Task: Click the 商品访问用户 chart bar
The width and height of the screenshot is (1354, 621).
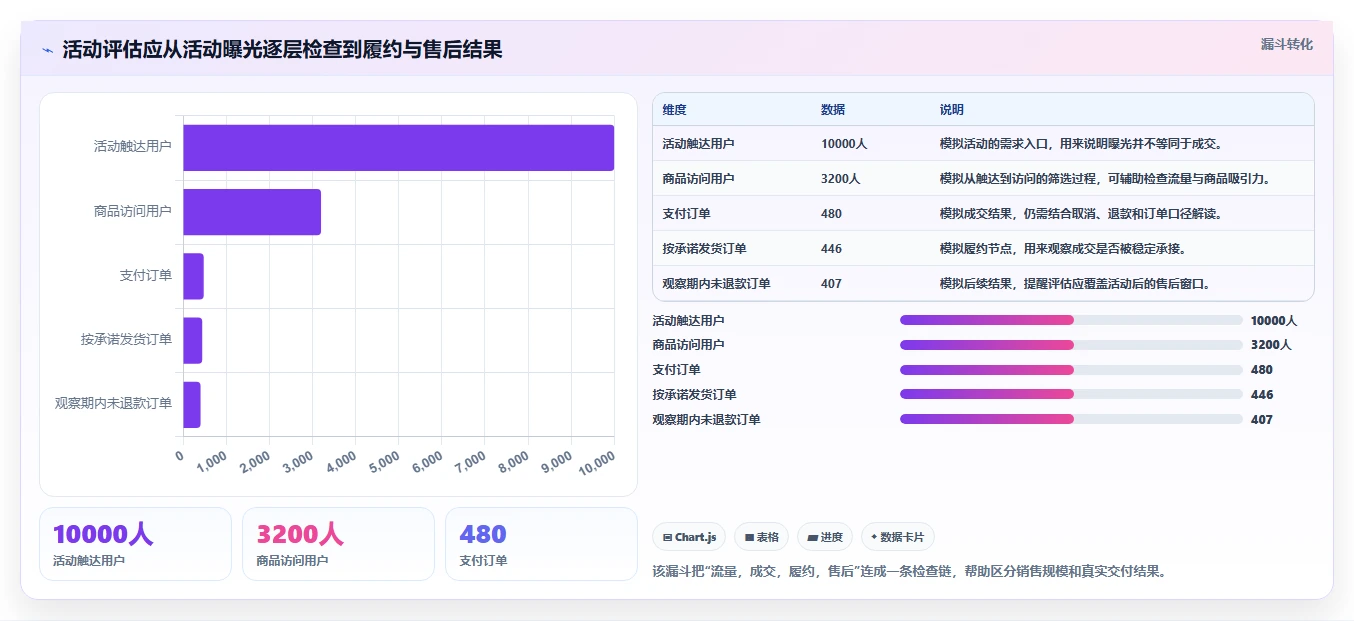Action: click(252, 212)
